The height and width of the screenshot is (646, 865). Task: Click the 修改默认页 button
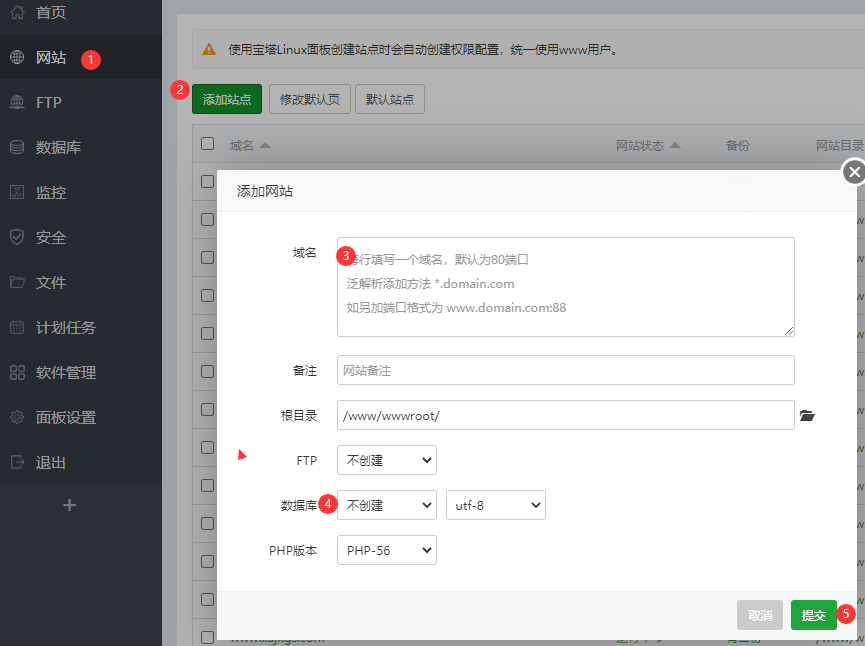309,98
